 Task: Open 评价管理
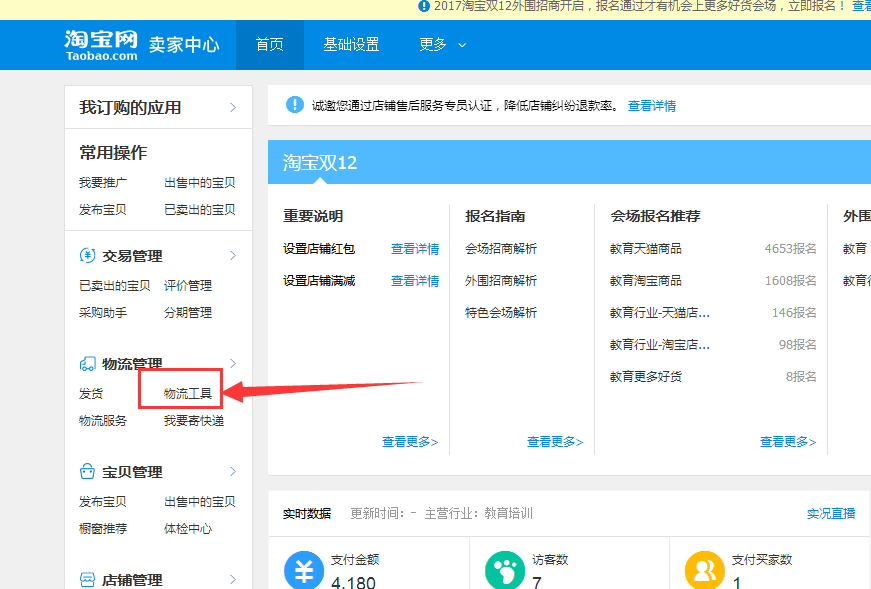pos(188,286)
